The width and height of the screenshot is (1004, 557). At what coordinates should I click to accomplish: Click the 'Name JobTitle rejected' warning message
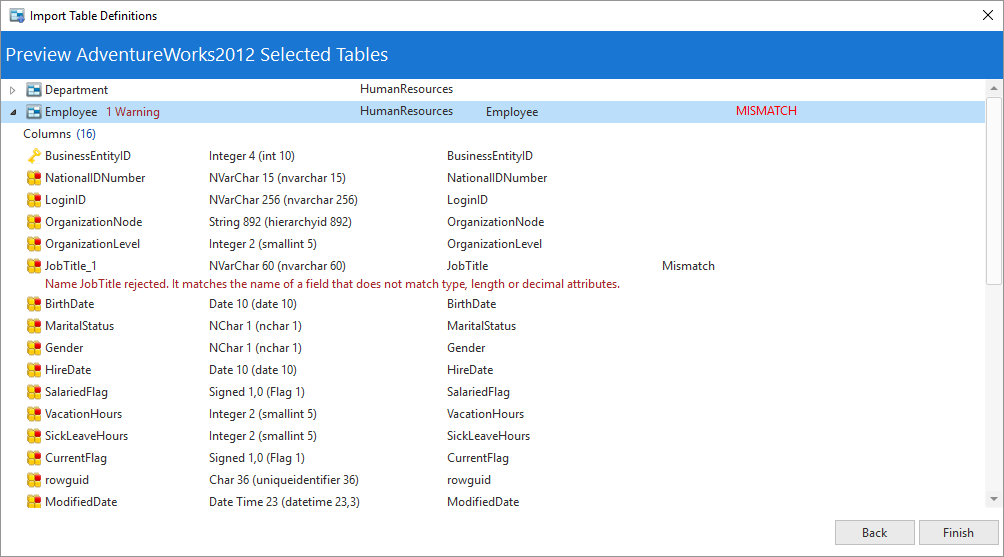(x=332, y=284)
